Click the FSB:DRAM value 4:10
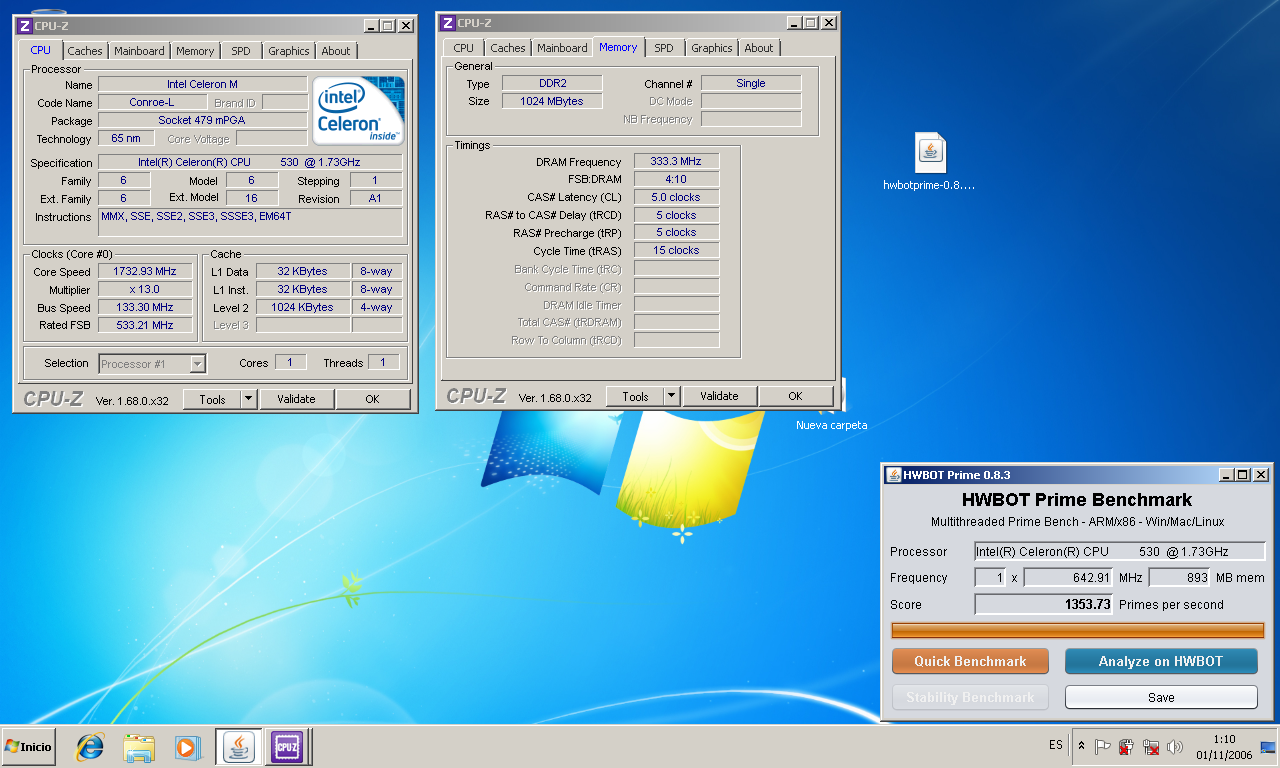The image size is (1280, 768). (x=676, y=180)
